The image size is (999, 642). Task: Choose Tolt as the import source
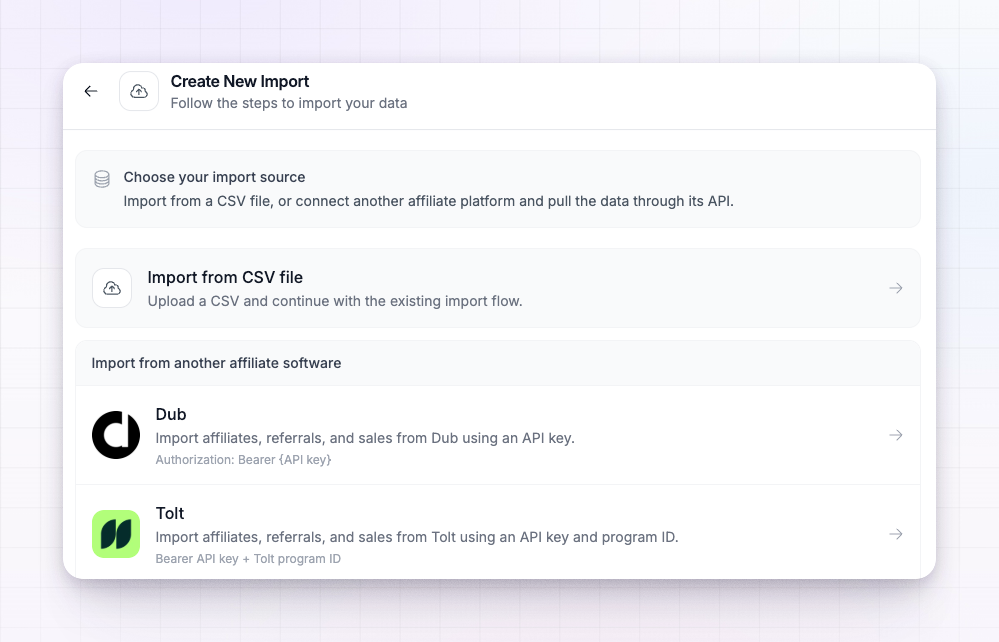(498, 532)
